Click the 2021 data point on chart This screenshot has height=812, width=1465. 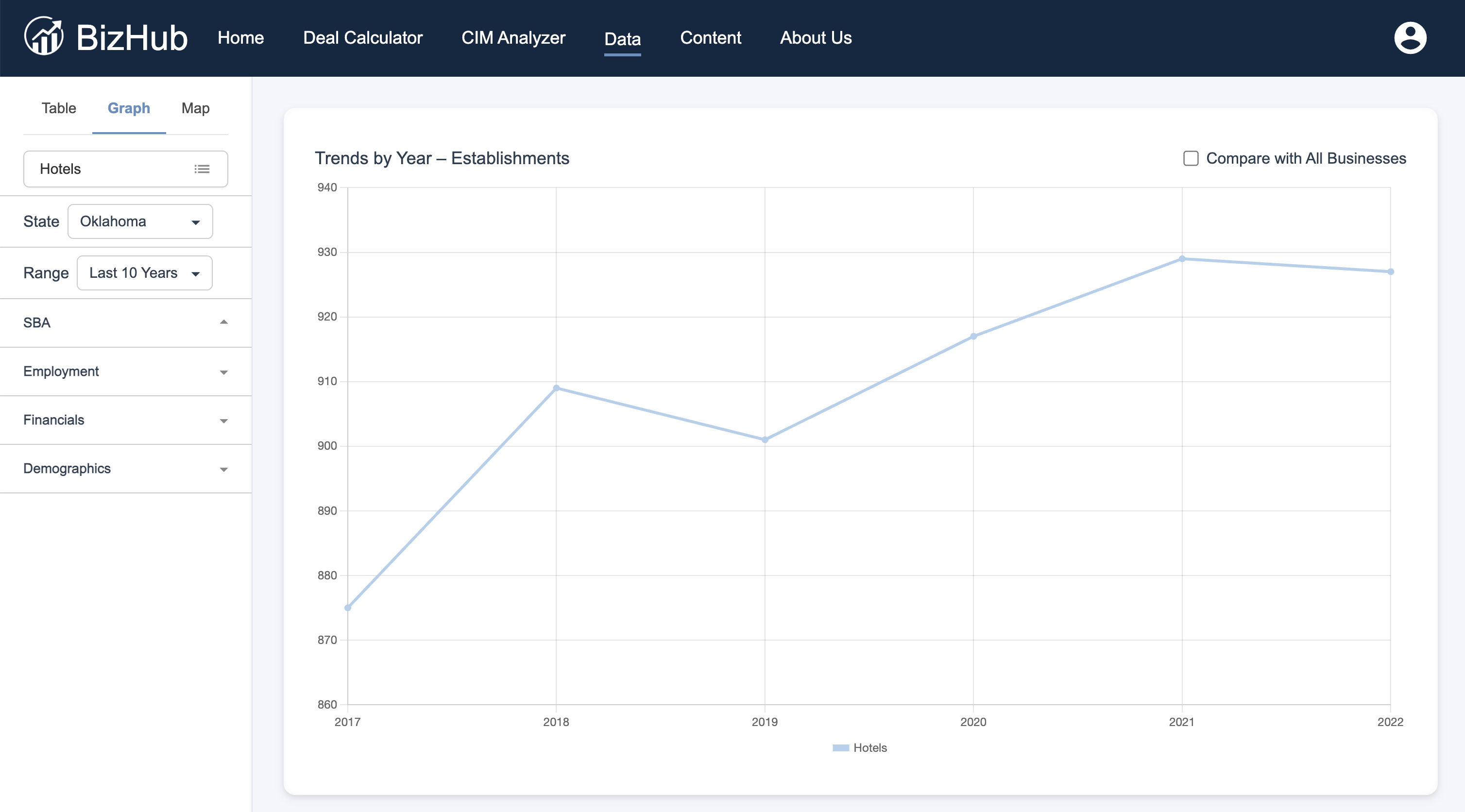pos(1182,259)
